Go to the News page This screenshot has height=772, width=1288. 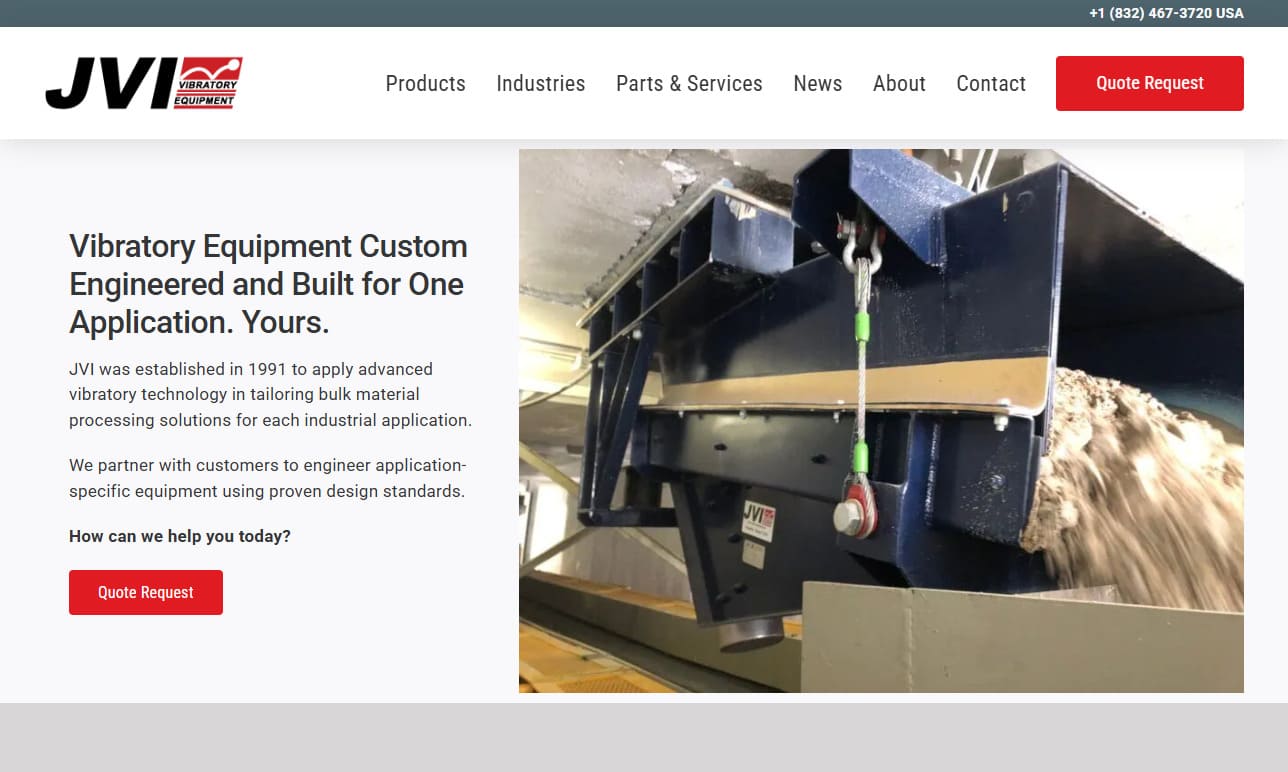817,83
